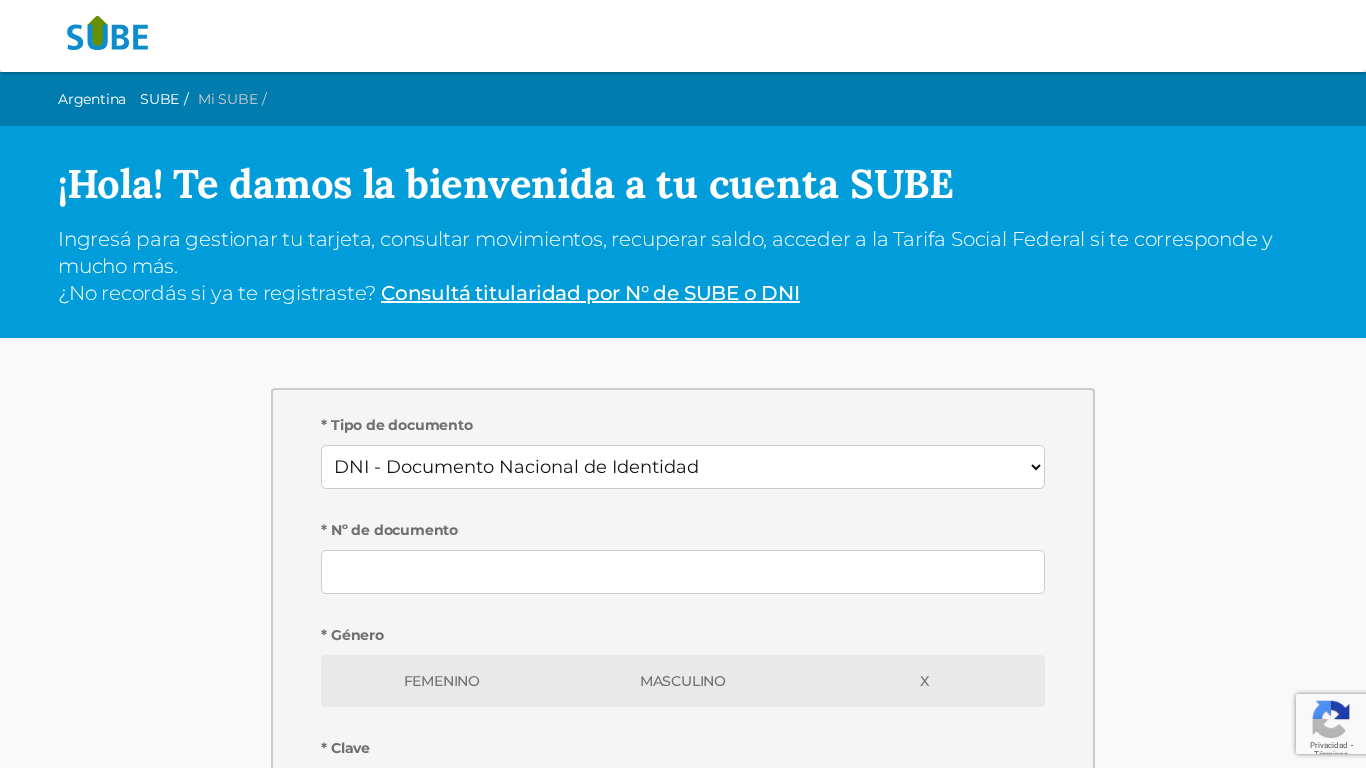
Task: Open the SUBE breadcrumb link
Action: tap(159, 99)
